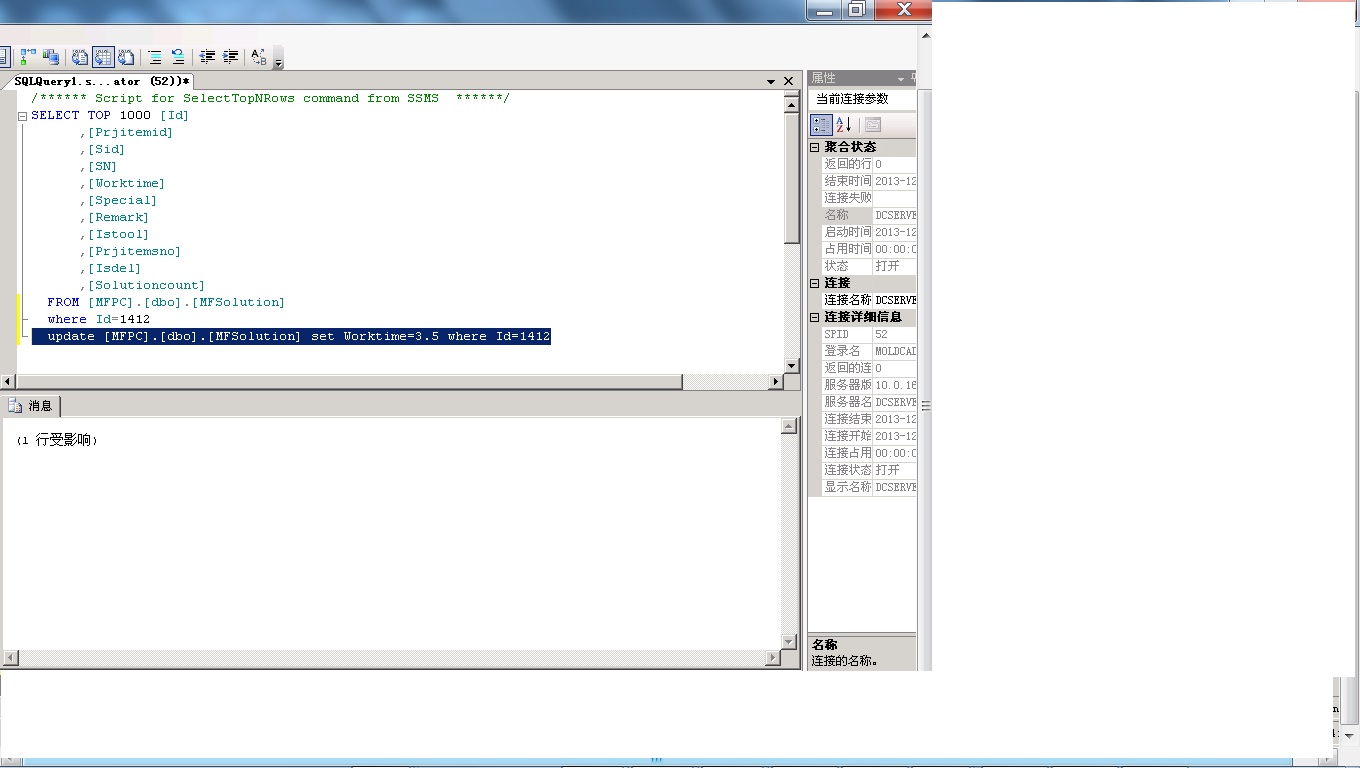Viewport: 1360px width, 768px height.
Task: Uncomment the selected lines icon
Action: (178, 57)
